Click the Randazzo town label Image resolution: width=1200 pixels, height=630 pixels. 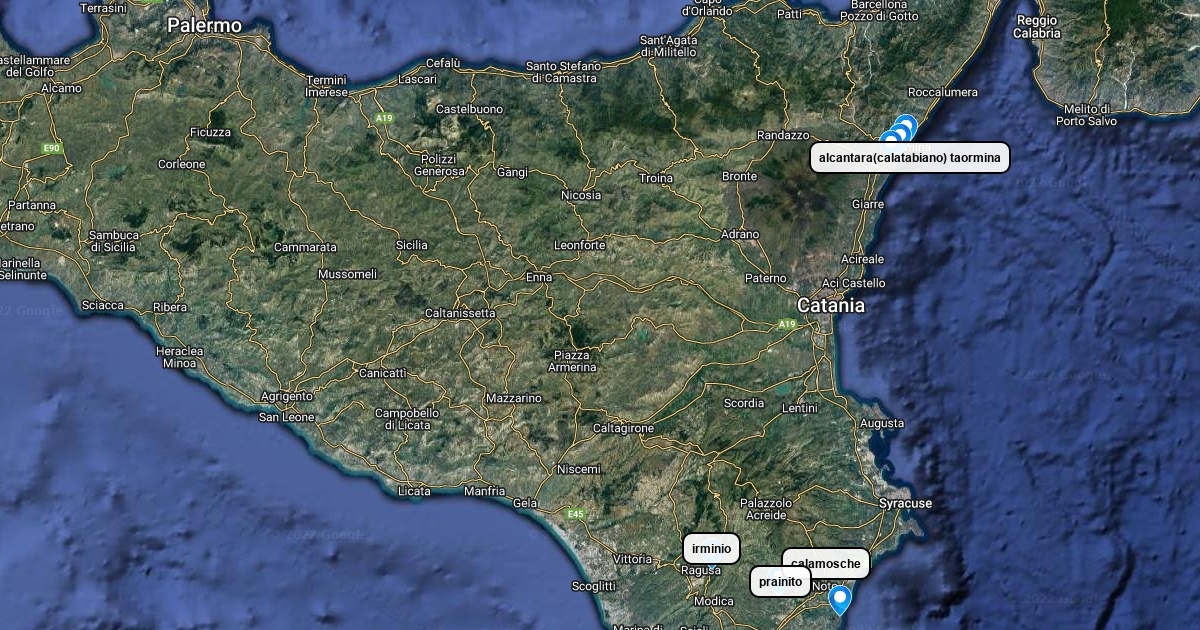(783, 135)
